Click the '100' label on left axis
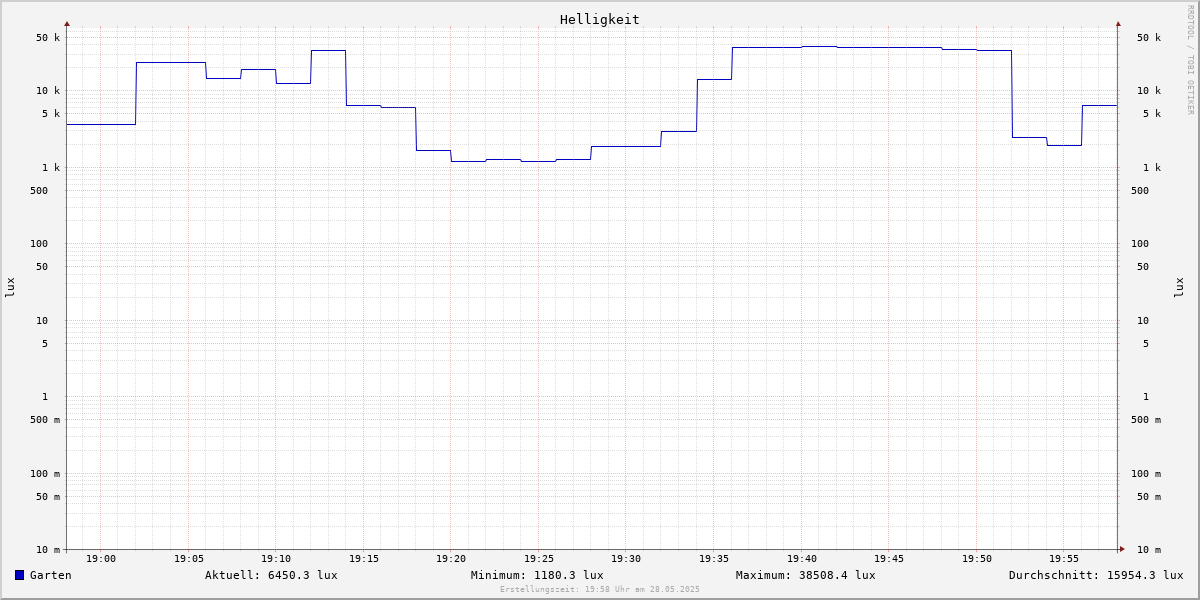This screenshot has width=1200, height=600. tap(39, 244)
